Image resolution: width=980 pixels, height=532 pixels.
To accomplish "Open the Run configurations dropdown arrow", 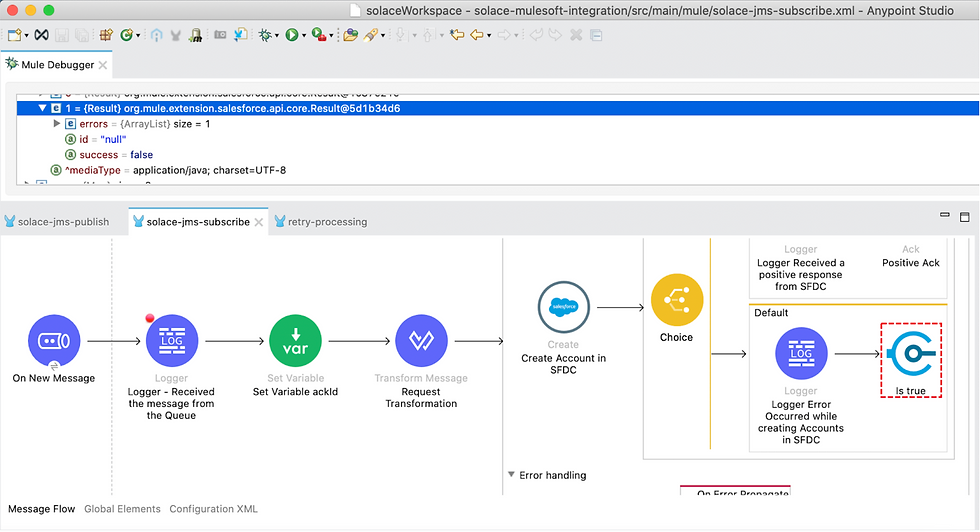I will click(303, 36).
